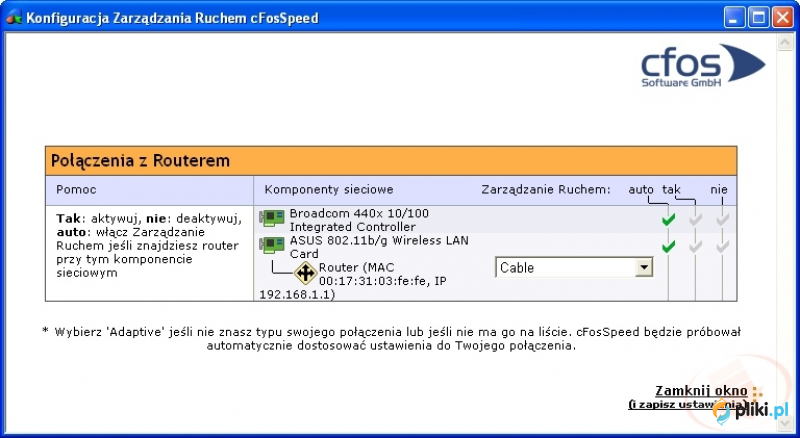Click 'Komponenty sieciowe' column header
The image size is (800, 438).
tap(329, 189)
